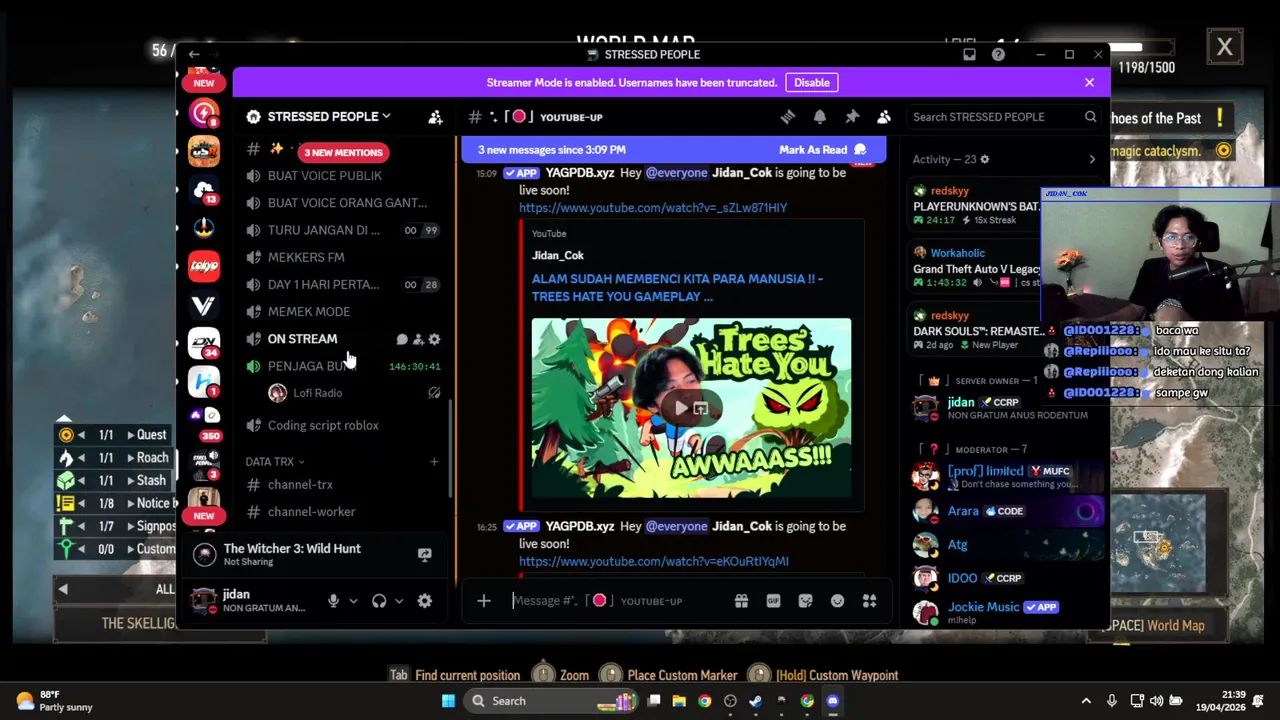1280x720 pixels.
Task: Dismiss the Streamer Mode banner
Action: click(x=1089, y=83)
